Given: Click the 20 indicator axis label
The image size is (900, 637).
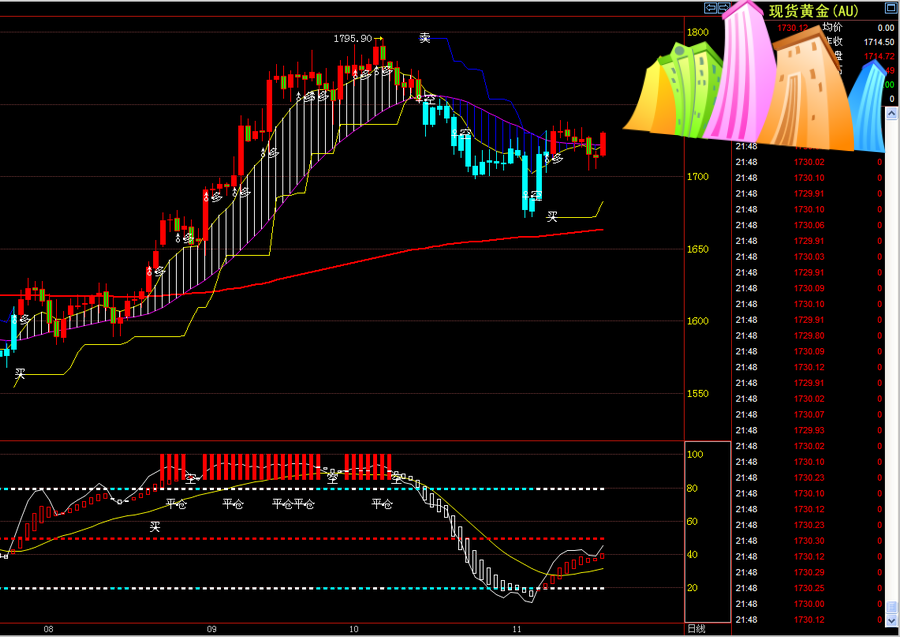Looking at the screenshot, I should (693, 588).
